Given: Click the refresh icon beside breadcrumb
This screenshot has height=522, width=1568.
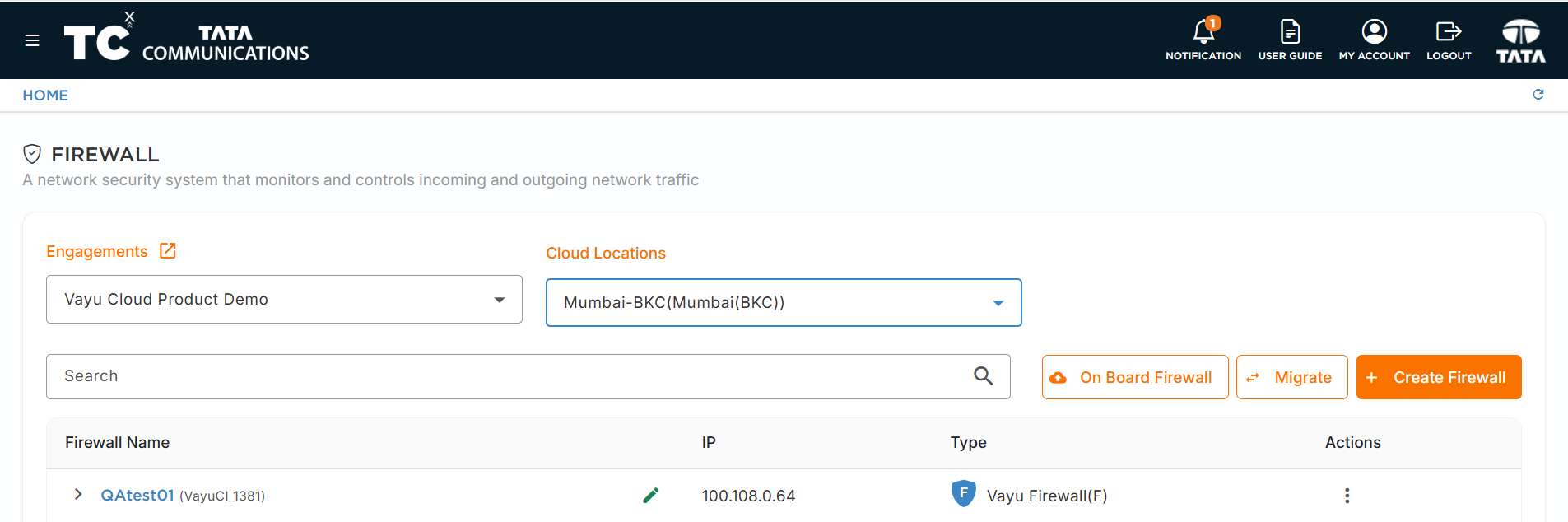Looking at the screenshot, I should 1538,95.
